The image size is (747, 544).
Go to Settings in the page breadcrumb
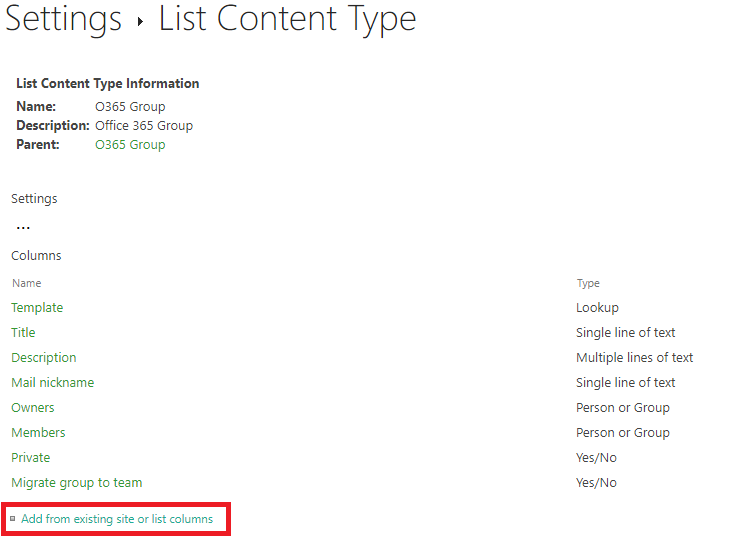click(63, 20)
